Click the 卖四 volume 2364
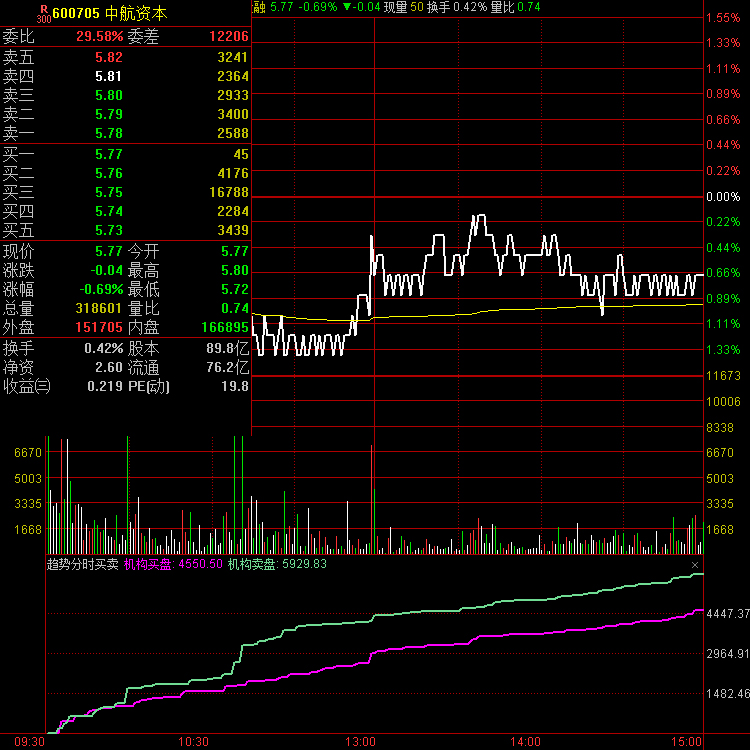The image size is (750, 750). click(232, 77)
